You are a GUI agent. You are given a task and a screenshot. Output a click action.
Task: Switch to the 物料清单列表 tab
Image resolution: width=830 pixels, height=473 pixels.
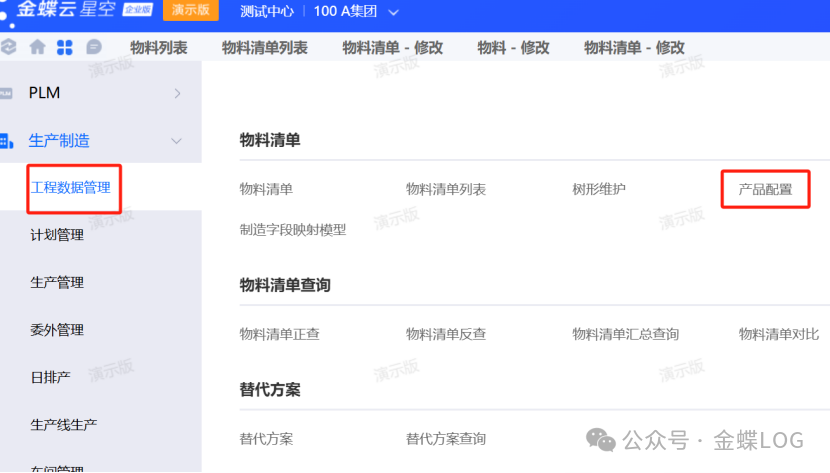click(x=265, y=47)
